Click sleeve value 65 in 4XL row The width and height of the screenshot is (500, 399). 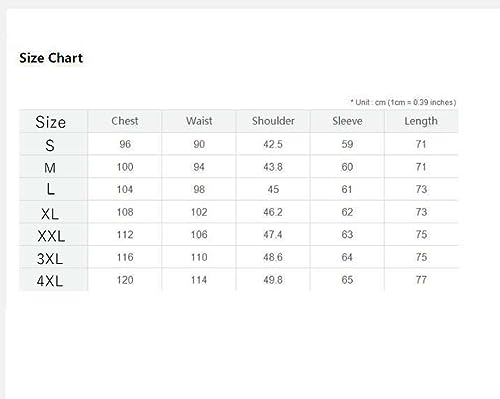point(347,280)
